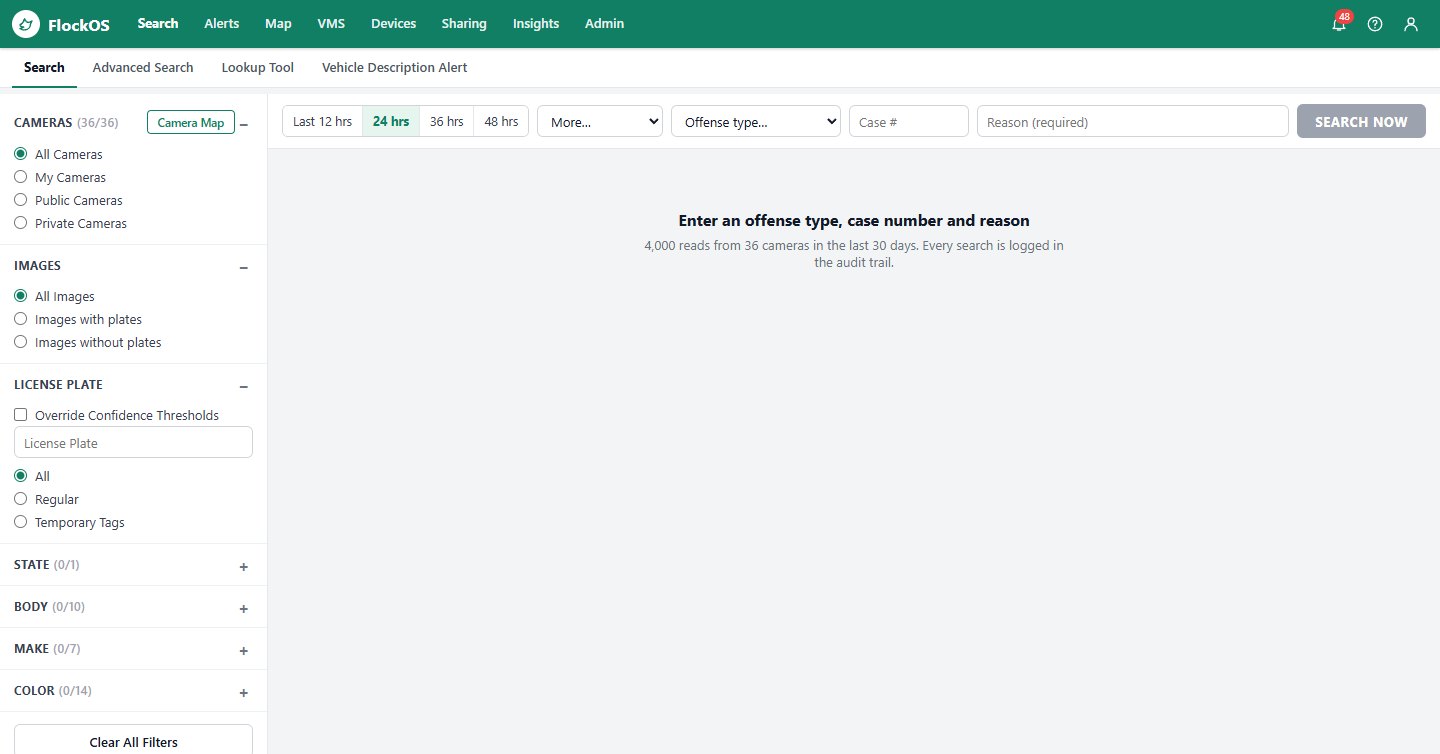Open the Alerts menu in top navigation
This screenshot has width=1440, height=754.
coord(222,23)
